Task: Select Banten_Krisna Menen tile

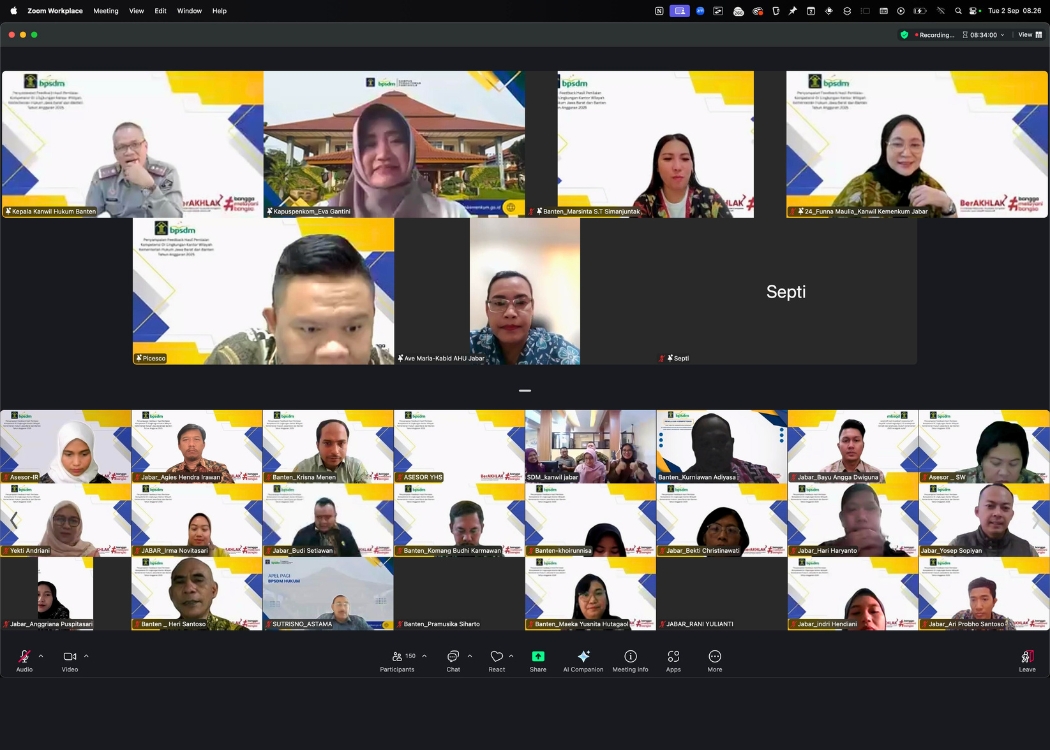Action: click(328, 447)
